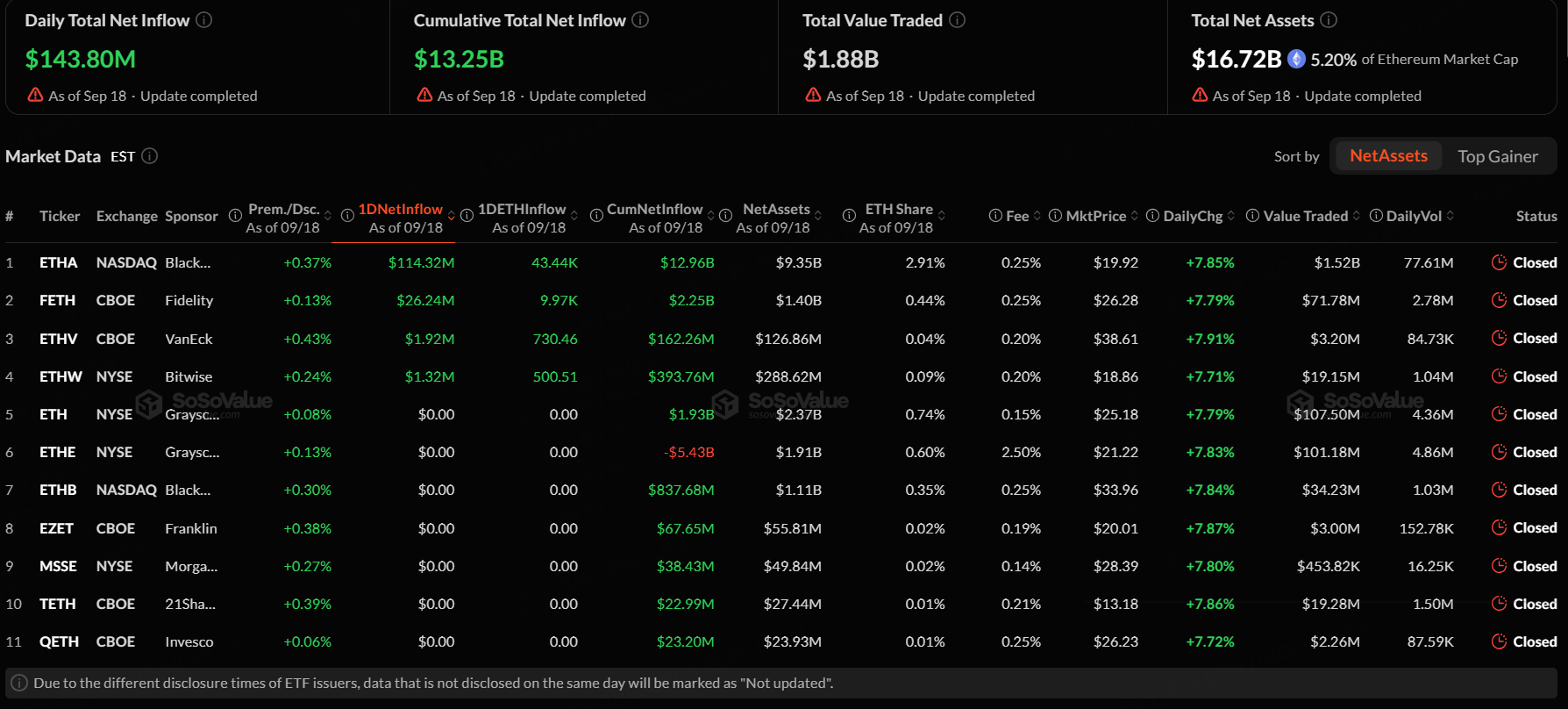
Task: Open info tooltip for 1DETHInflow column
Action: (x=467, y=216)
